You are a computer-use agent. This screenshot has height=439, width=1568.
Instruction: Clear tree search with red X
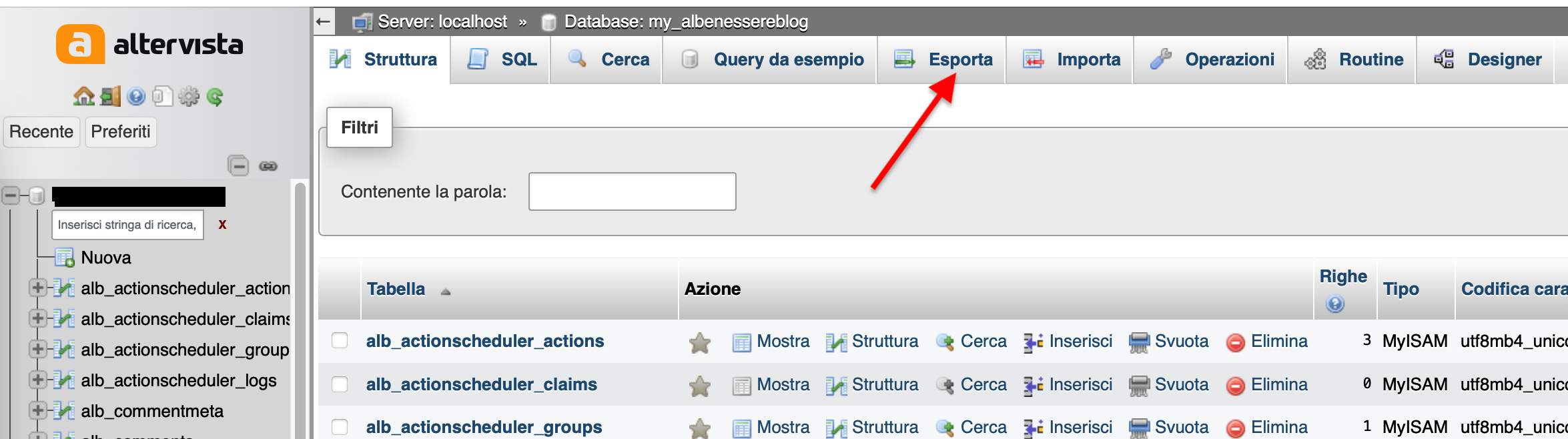click(x=222, y=225)
